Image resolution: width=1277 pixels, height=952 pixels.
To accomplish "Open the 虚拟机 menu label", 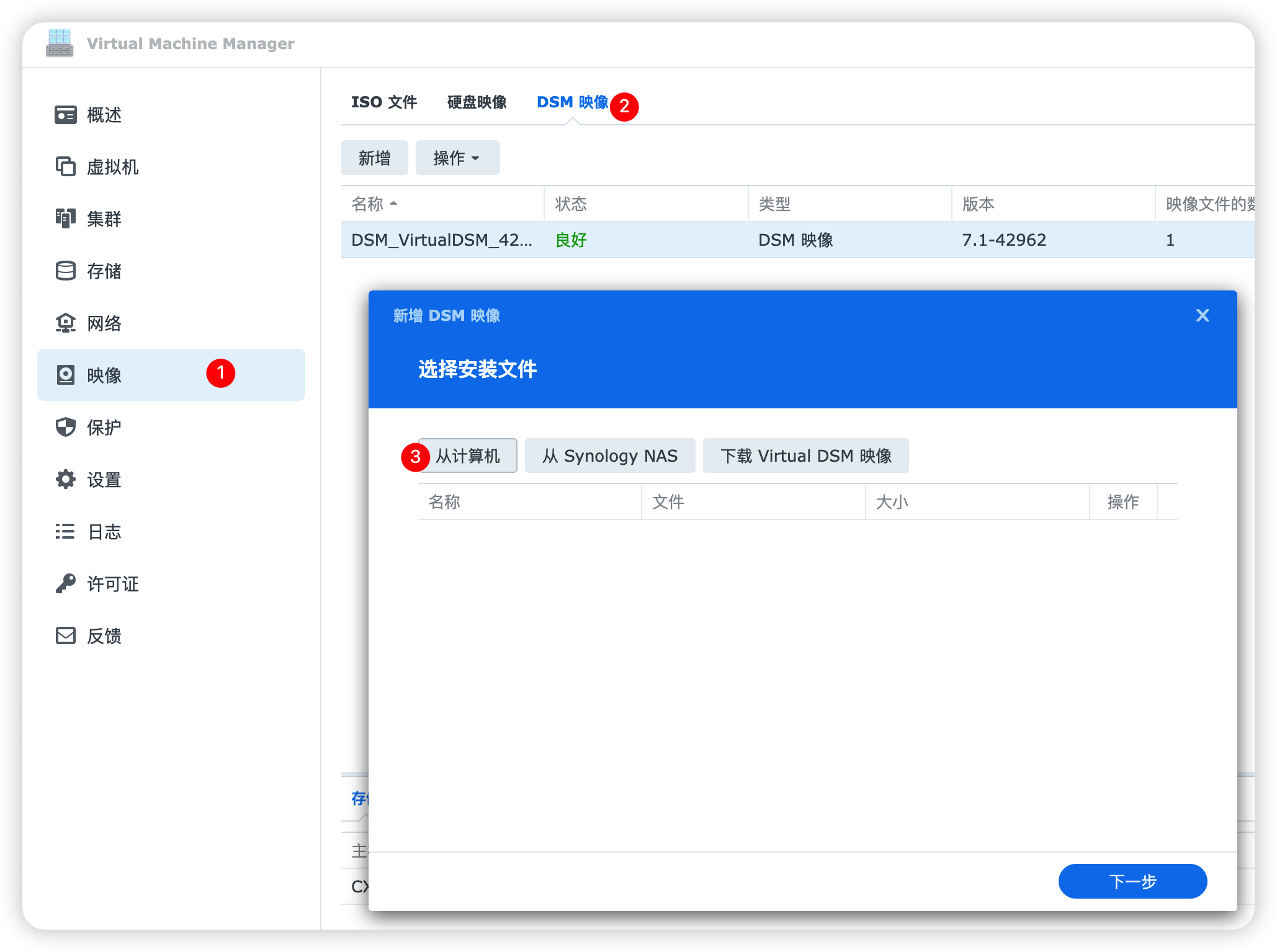I will (x=113, y=167).
